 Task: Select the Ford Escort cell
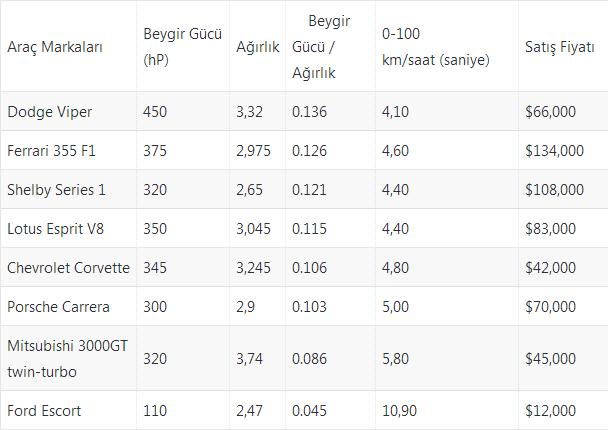click(44, 411)
